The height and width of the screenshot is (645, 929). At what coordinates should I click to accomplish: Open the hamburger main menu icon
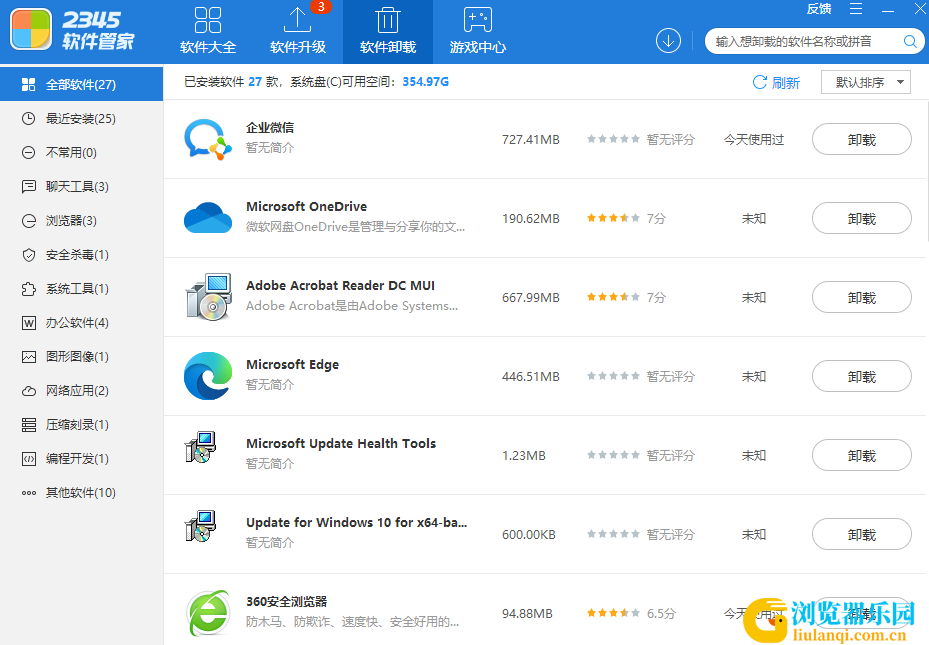click(856, 9)
